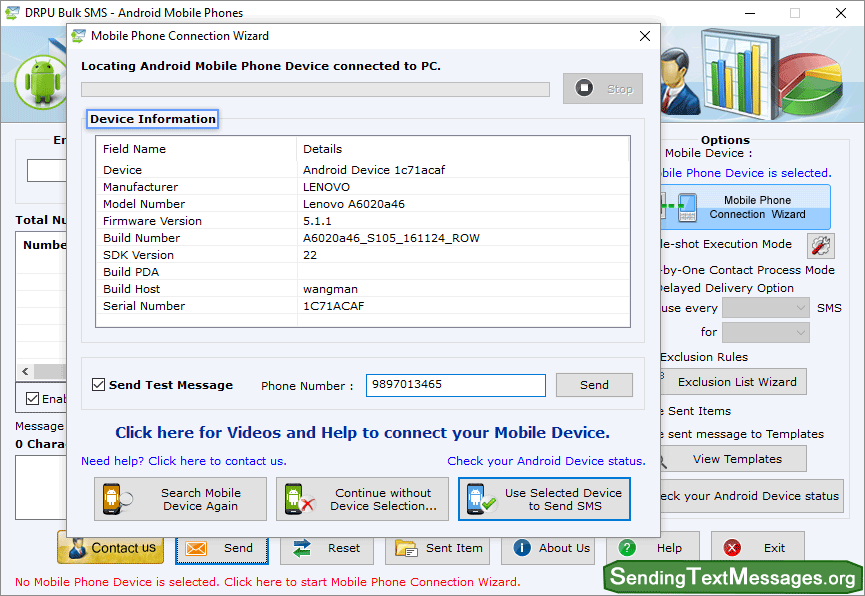
Task: Click the left arrow of numbers list scrollbar
Action: pyautogui.click(x=25, y=371)
